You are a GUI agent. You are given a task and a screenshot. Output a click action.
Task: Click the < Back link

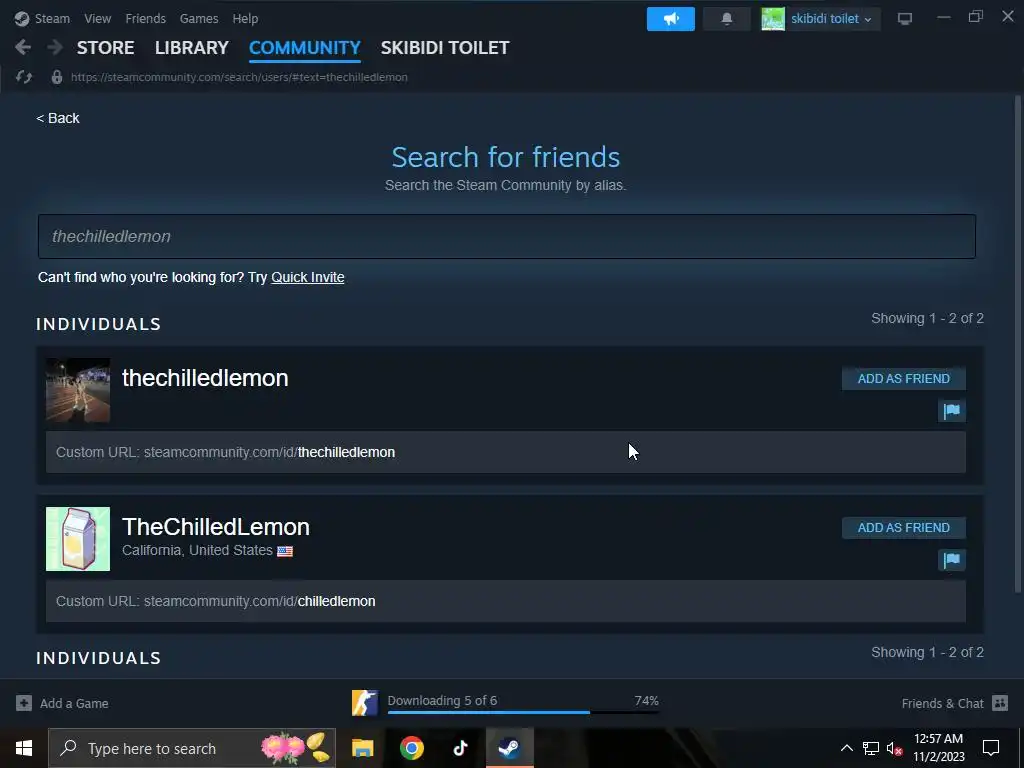(x=57, y=118)
